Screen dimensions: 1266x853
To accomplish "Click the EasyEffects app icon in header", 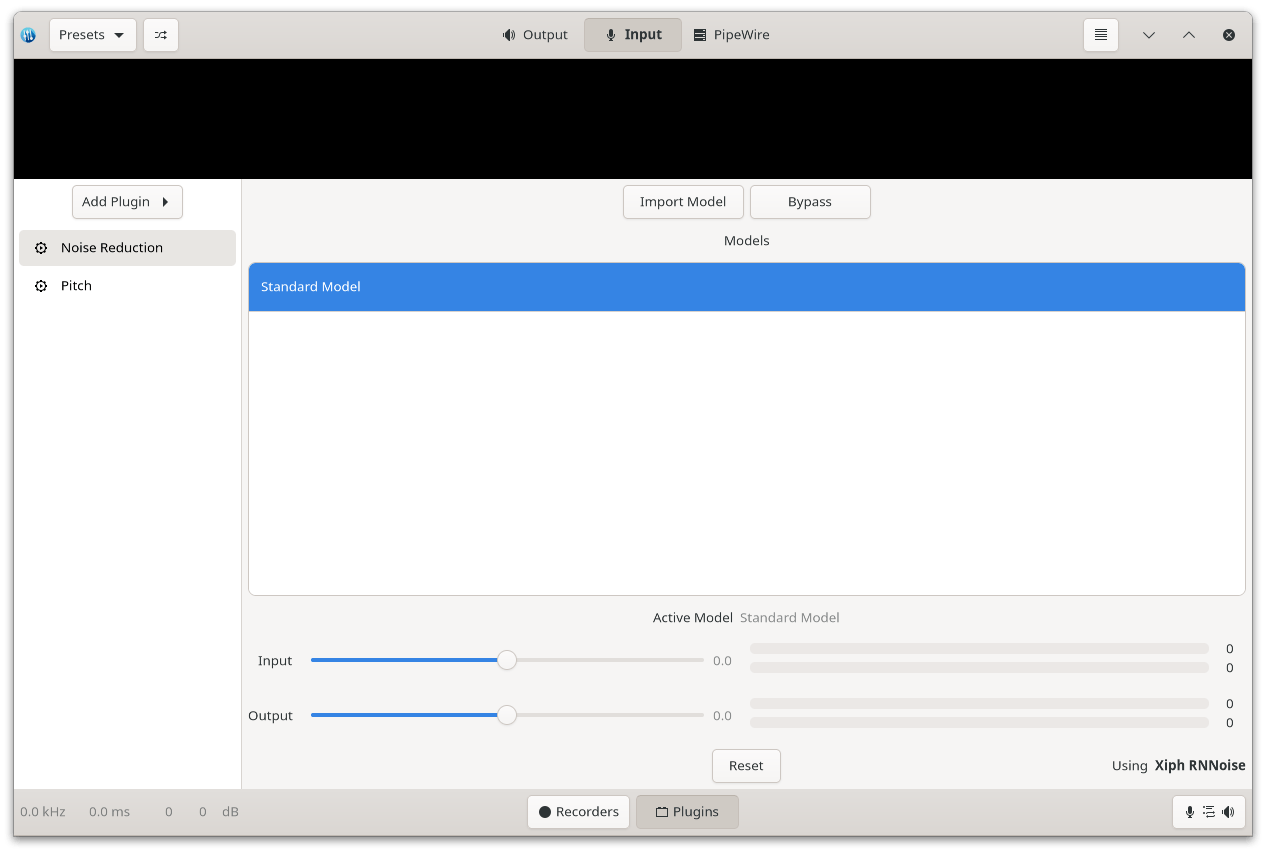I will [x=29, y=35].
